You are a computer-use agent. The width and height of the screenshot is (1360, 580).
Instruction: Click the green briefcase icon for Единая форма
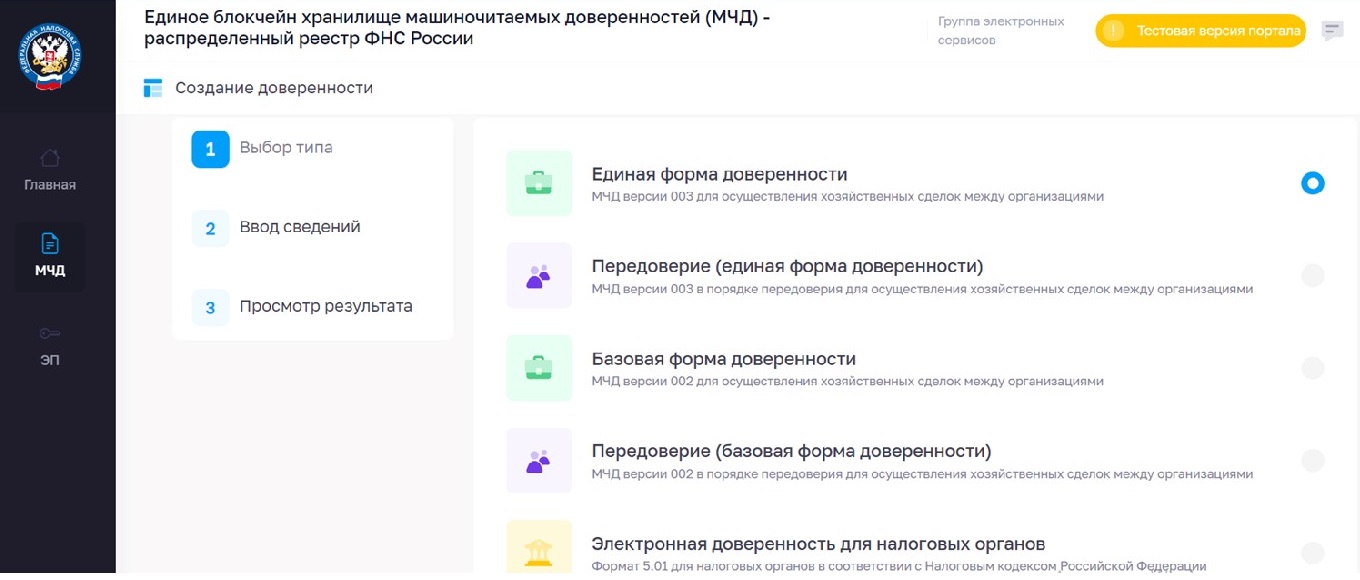tap(539, 183)
